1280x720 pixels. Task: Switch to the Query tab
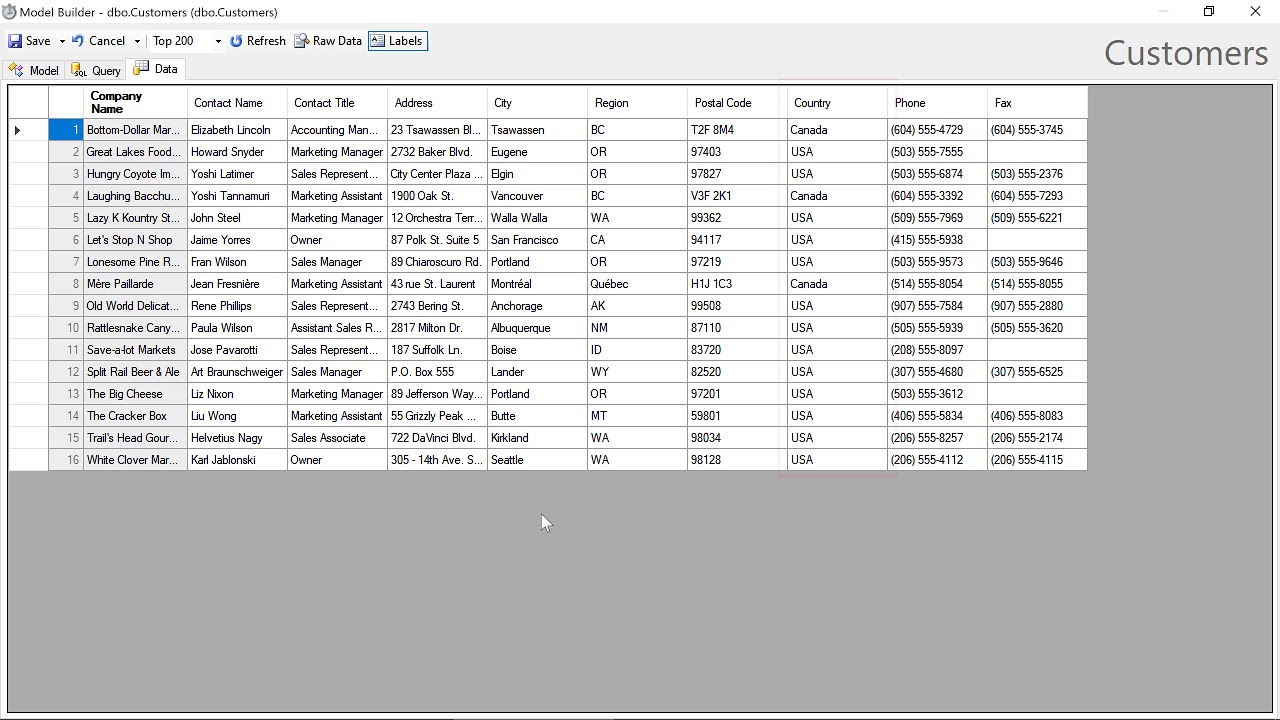pos(96,70)
